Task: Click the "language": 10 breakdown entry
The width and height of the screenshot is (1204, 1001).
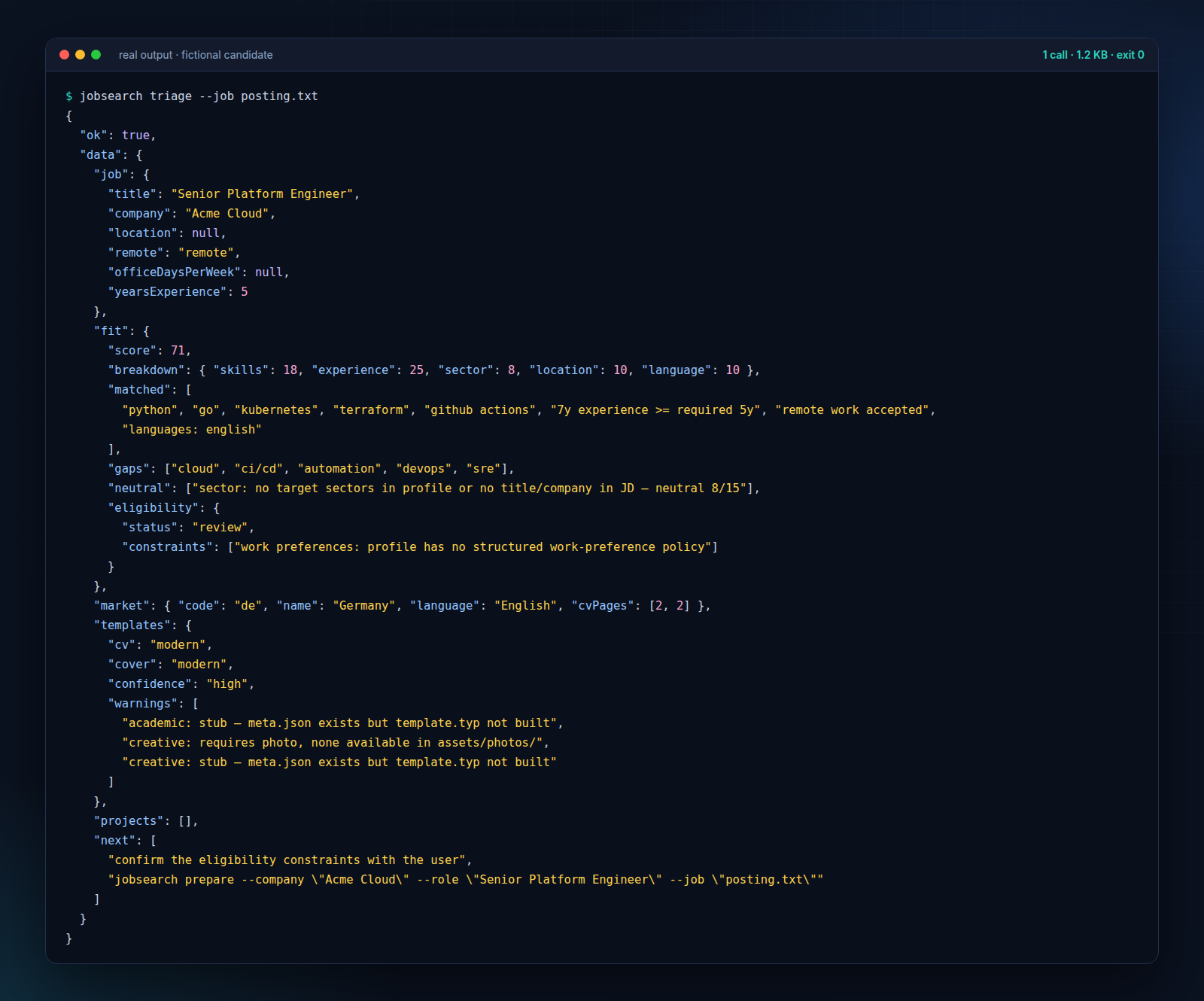Action: pos(690,370)
